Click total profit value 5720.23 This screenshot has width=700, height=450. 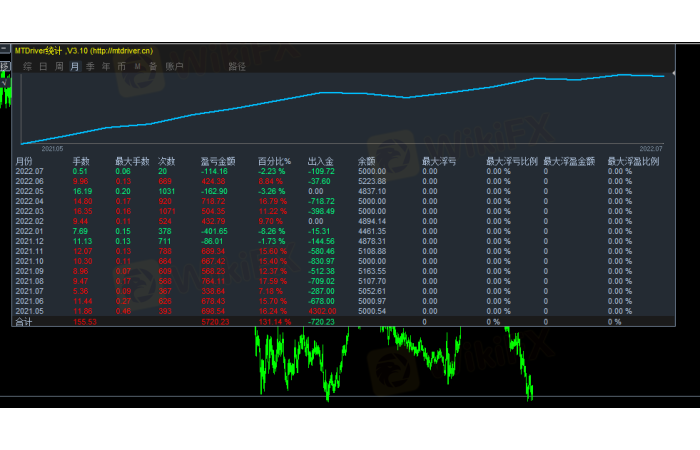click(215, 322)
